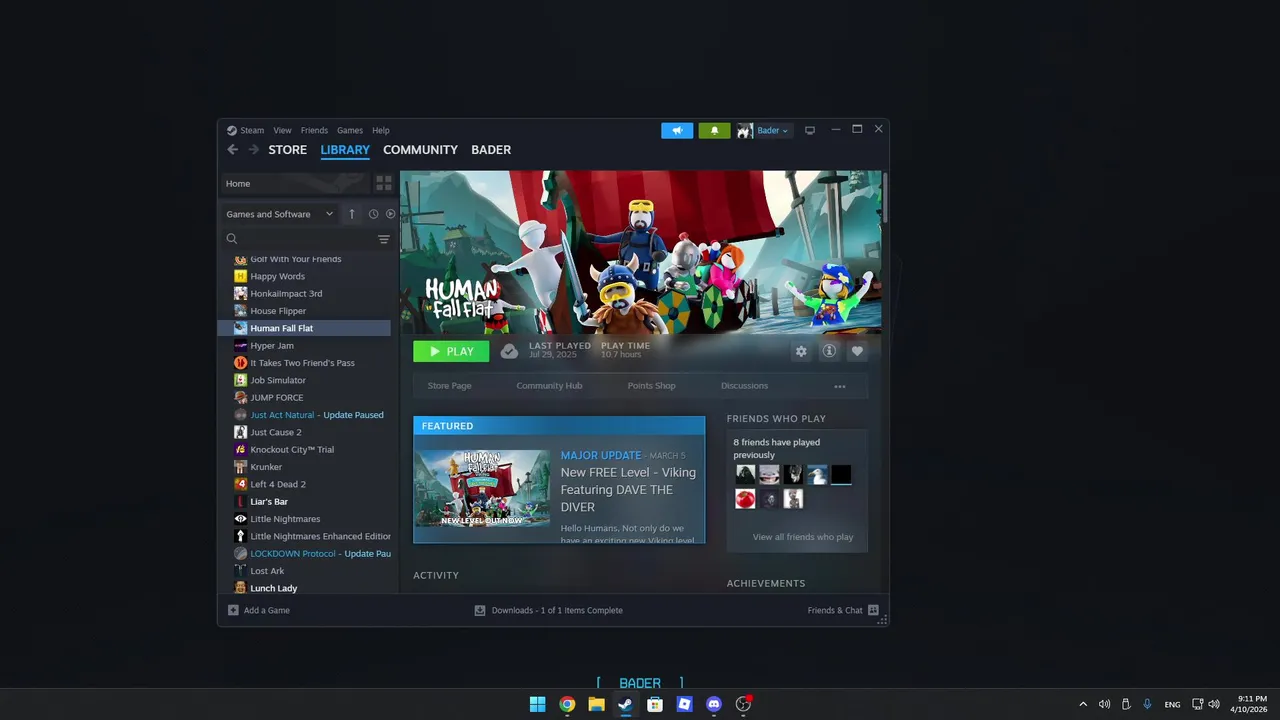Open the green notifications bell
Screen dimensions: 1280x720
pyautogui.click(x=714, y=130)
